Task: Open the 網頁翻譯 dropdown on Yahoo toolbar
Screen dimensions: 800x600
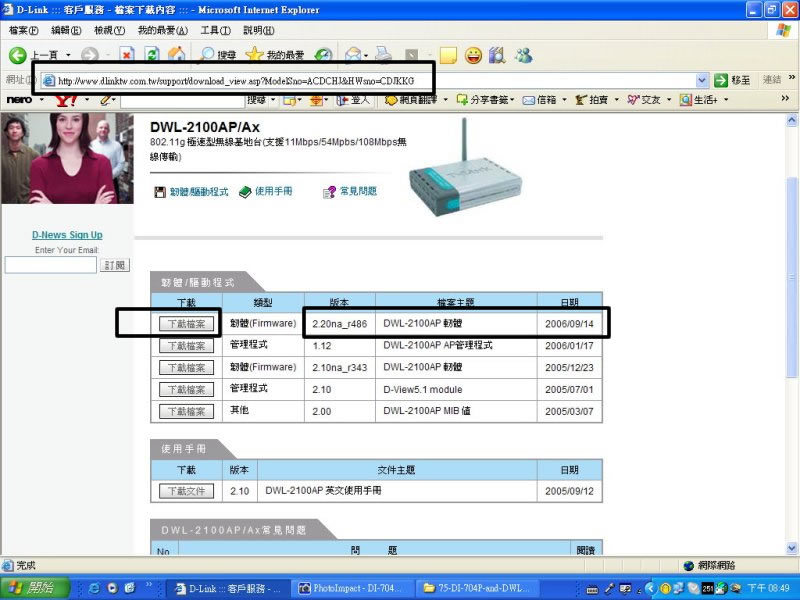Action: pyautogui.click(x=445, y=100)
